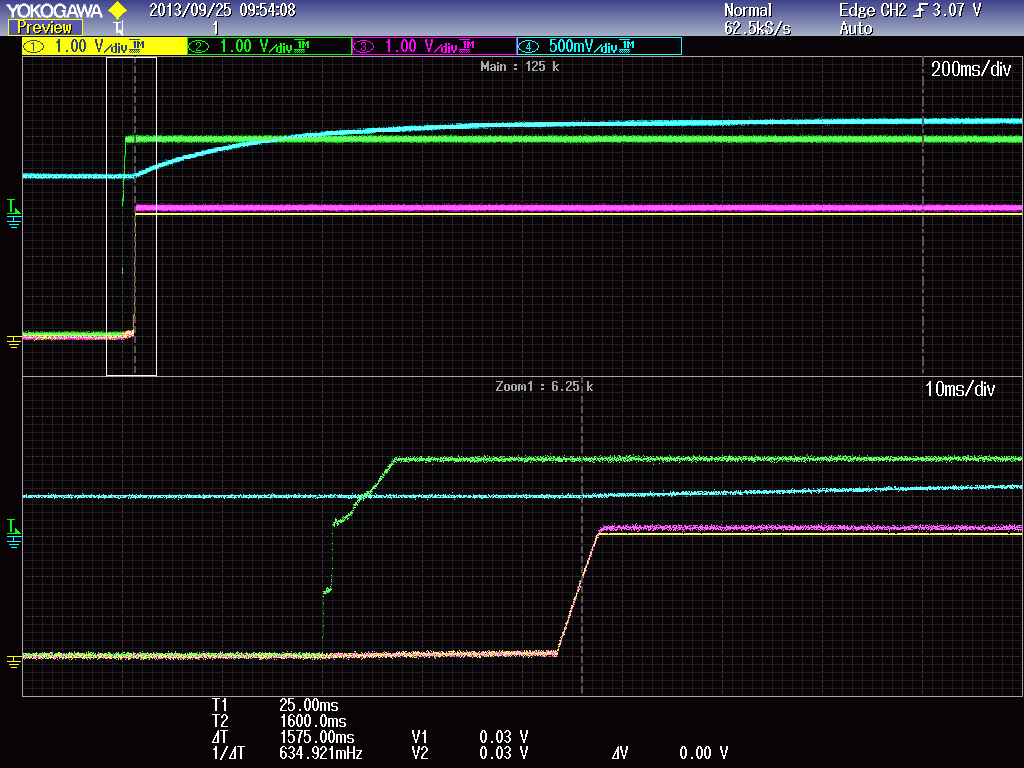Image resolution: width=1024 pixels, height=768 pixels.
Task: Click the Normal acquisition mode label
Action: 748,10
